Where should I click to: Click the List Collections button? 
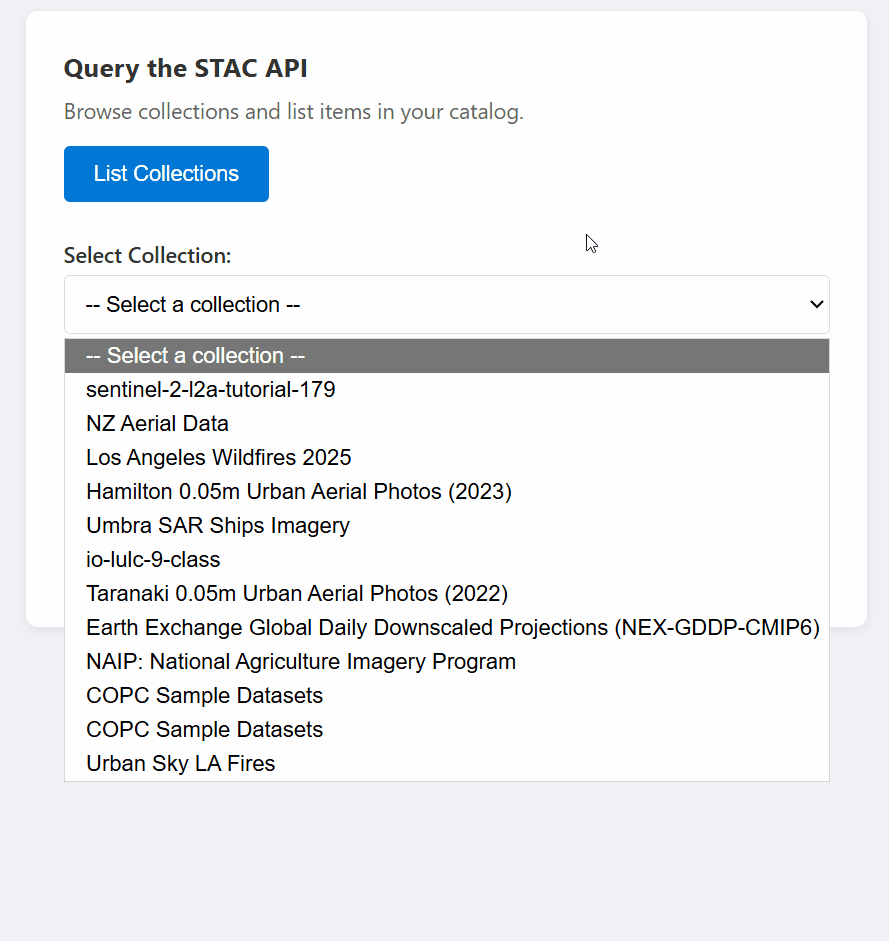pos(166,174)
